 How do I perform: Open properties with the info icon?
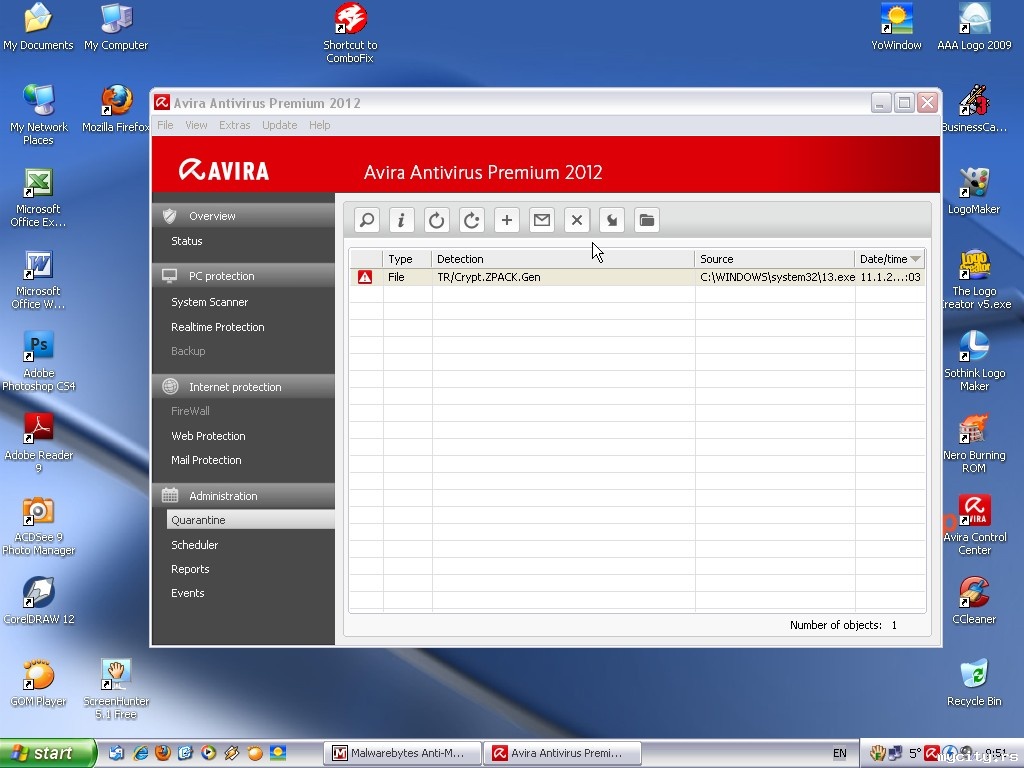(x=402, y=220)
